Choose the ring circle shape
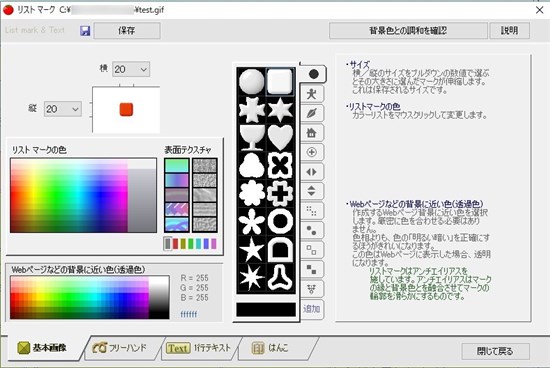This screenshot has width=550, height=368. pyautogui.click(x=280, y=221)
